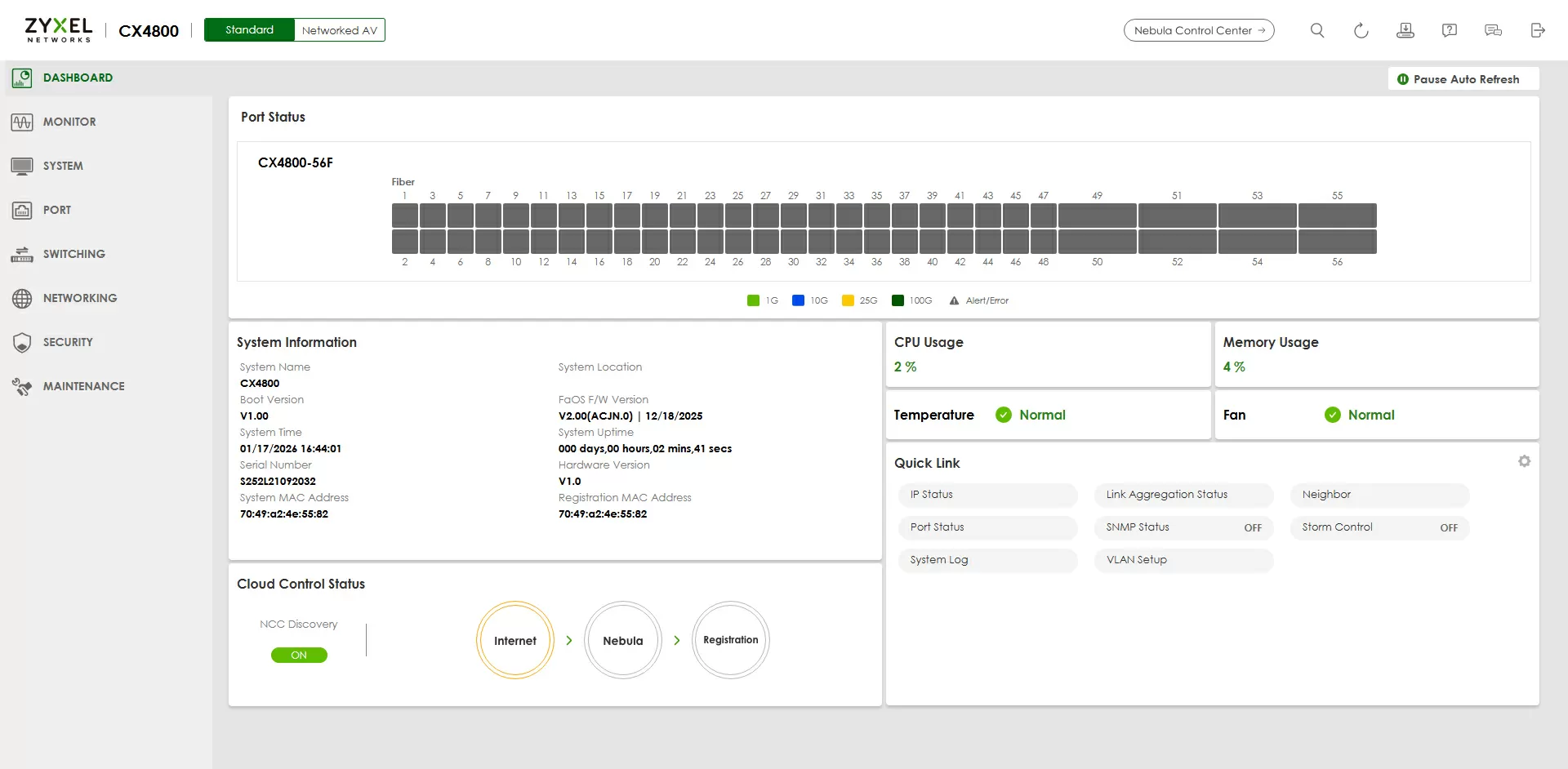The width and height of the screenshot is (1568, 769).
Task: Click the refresh icon in top bar
Action: pos(1361,30)
